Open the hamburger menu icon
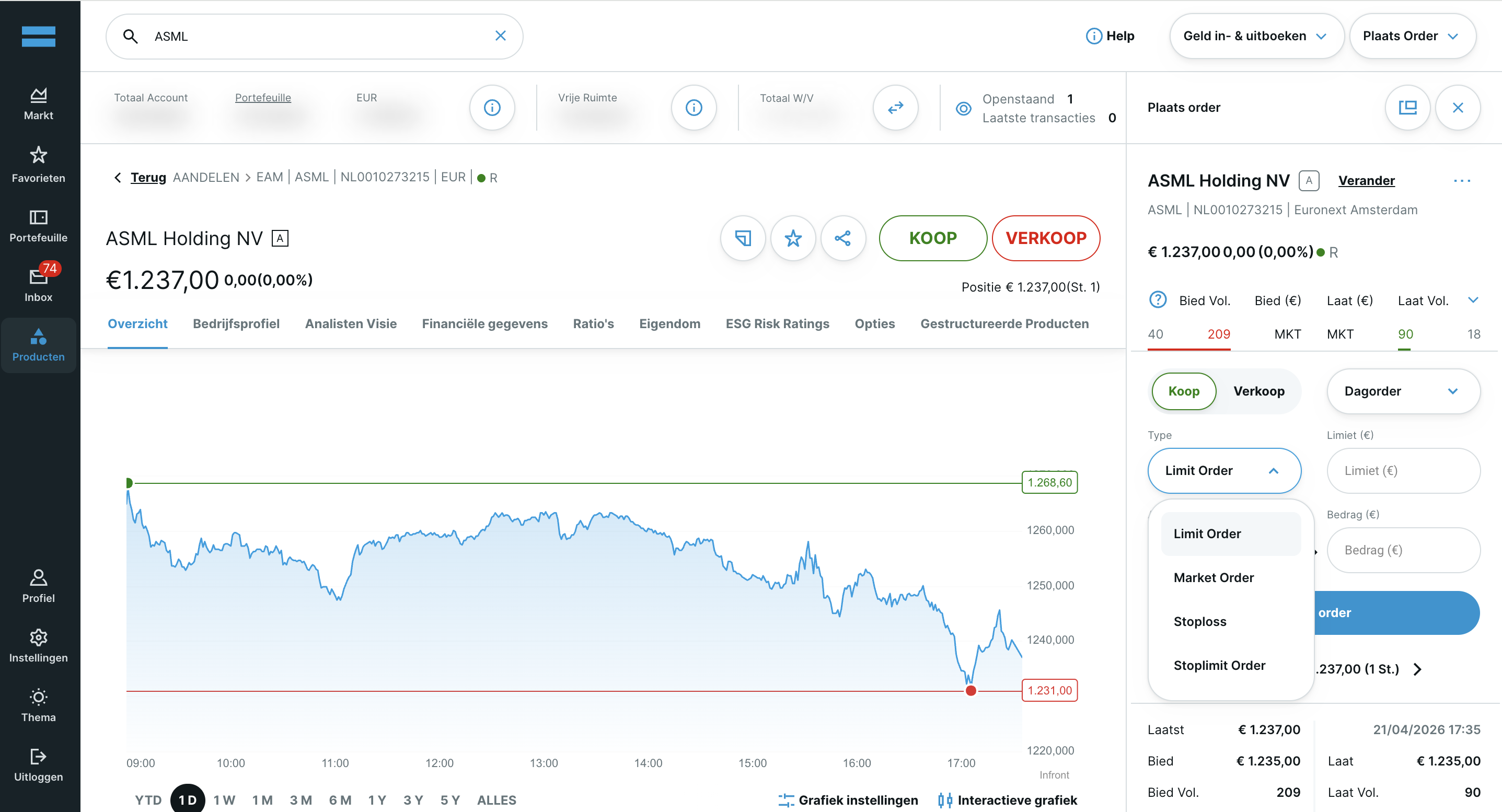This screenshot has height=812, width=1502. [39, 36]
